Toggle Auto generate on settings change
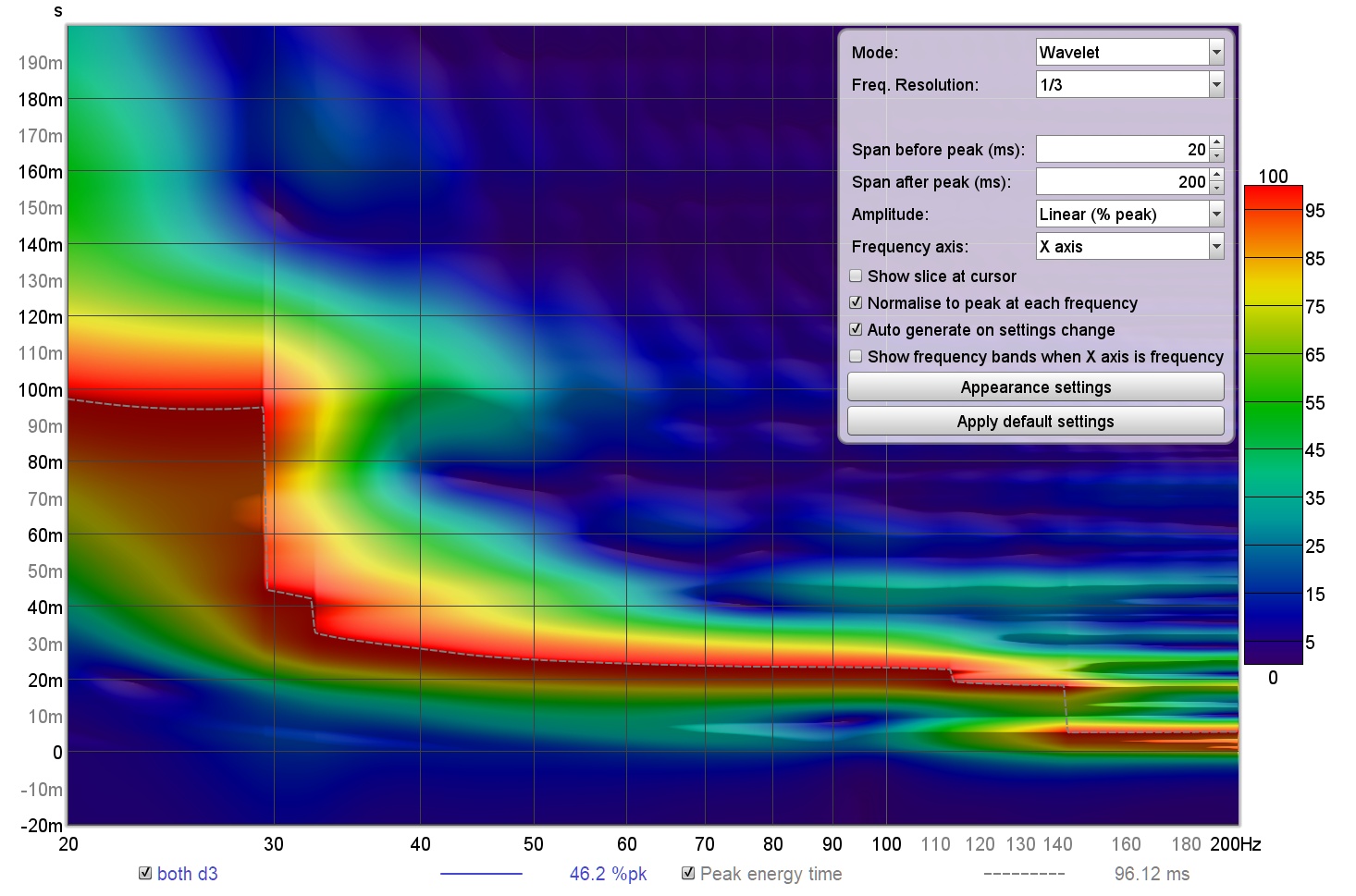 856,329
